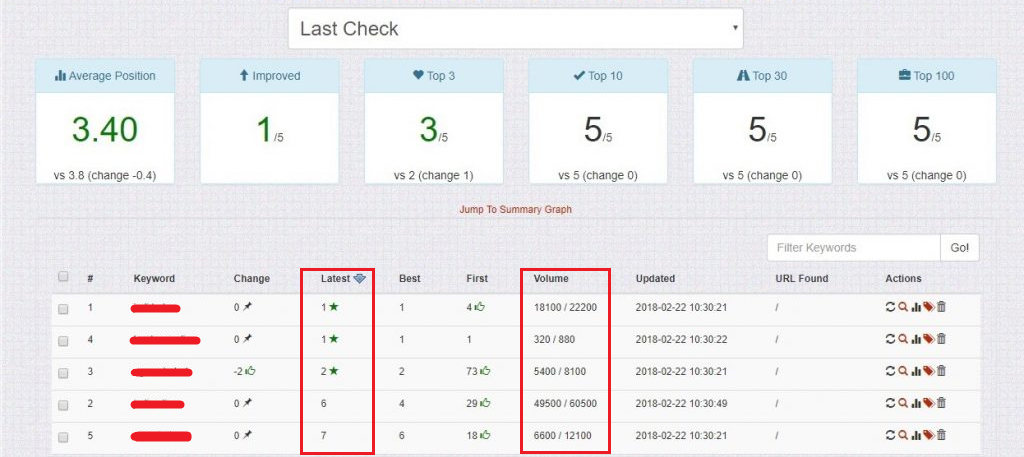Select the Top 3 card header

(434, 76)
